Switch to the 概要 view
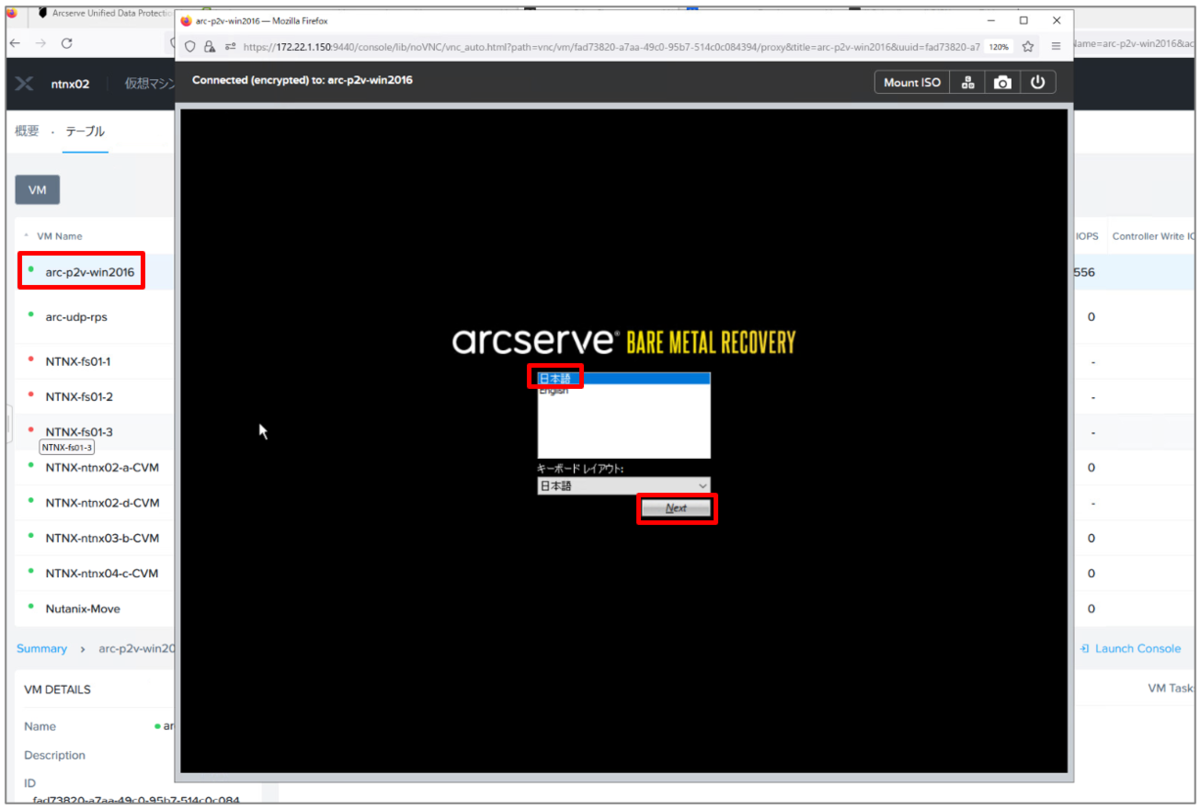Image resolution: width=1200 pixels, height=809 pixels. point(27,131)
